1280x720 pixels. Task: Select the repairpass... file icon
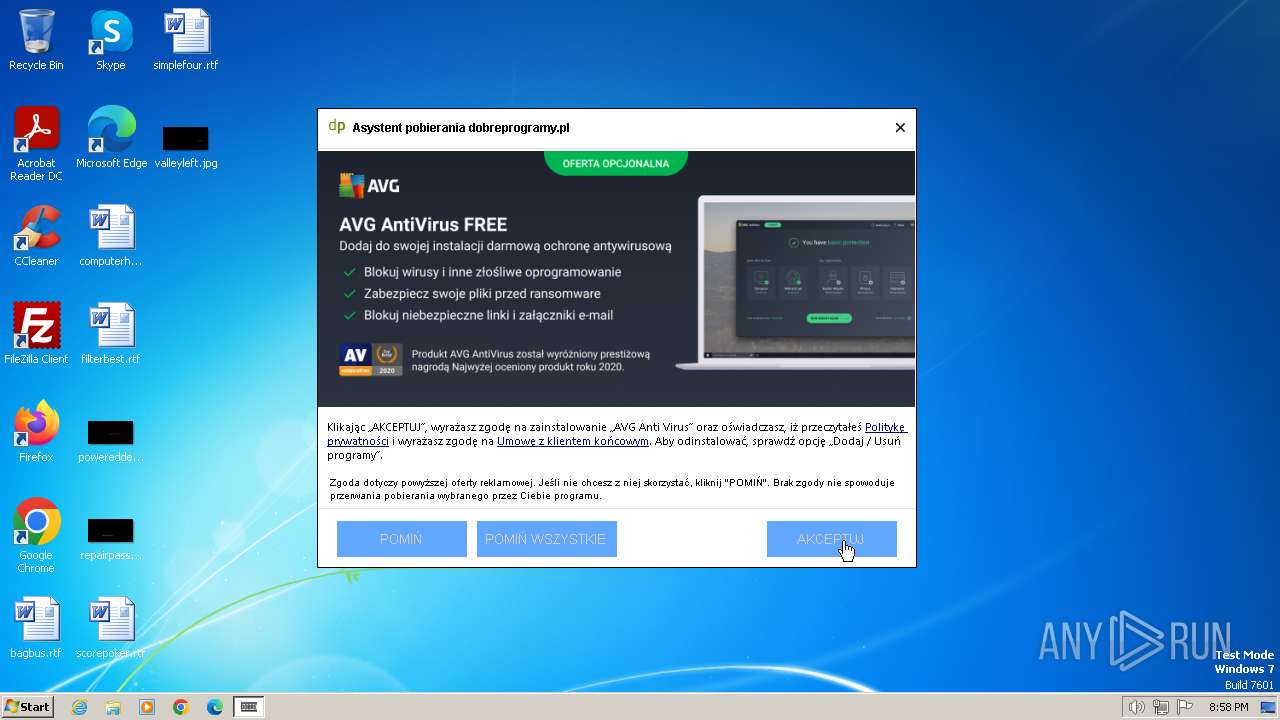(x=111, y=539)
